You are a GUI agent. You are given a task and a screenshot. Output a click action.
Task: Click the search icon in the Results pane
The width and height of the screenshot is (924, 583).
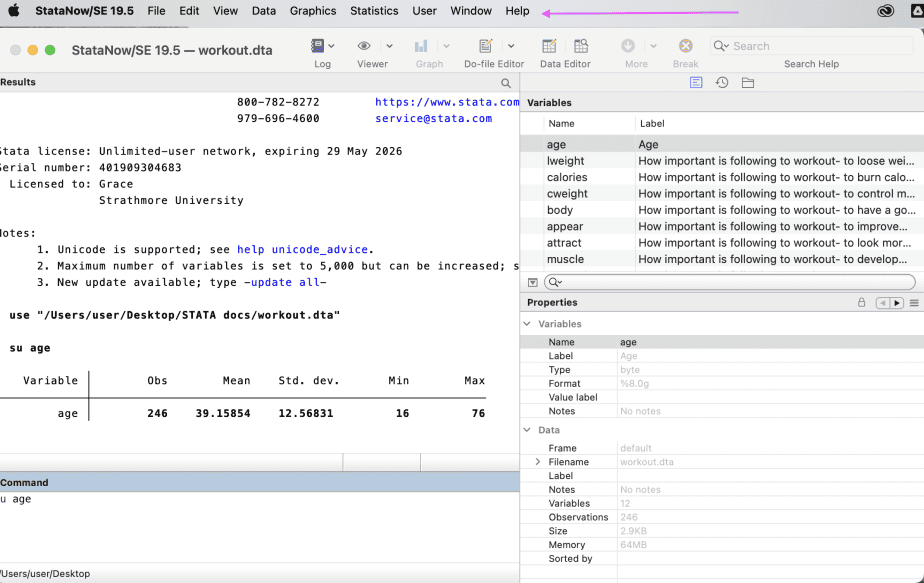[x=506, y=82]
